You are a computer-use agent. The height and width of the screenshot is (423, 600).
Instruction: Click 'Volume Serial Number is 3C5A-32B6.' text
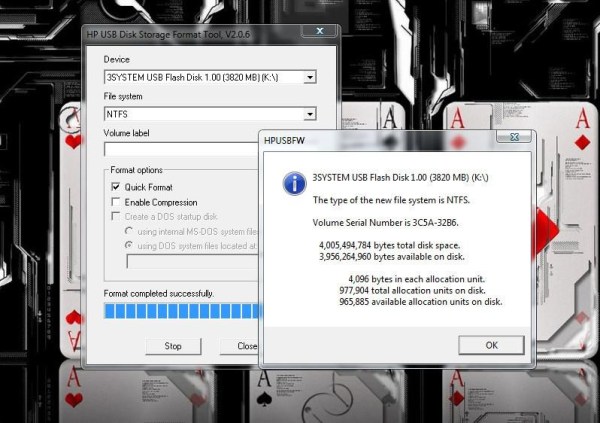pos(385,223)
